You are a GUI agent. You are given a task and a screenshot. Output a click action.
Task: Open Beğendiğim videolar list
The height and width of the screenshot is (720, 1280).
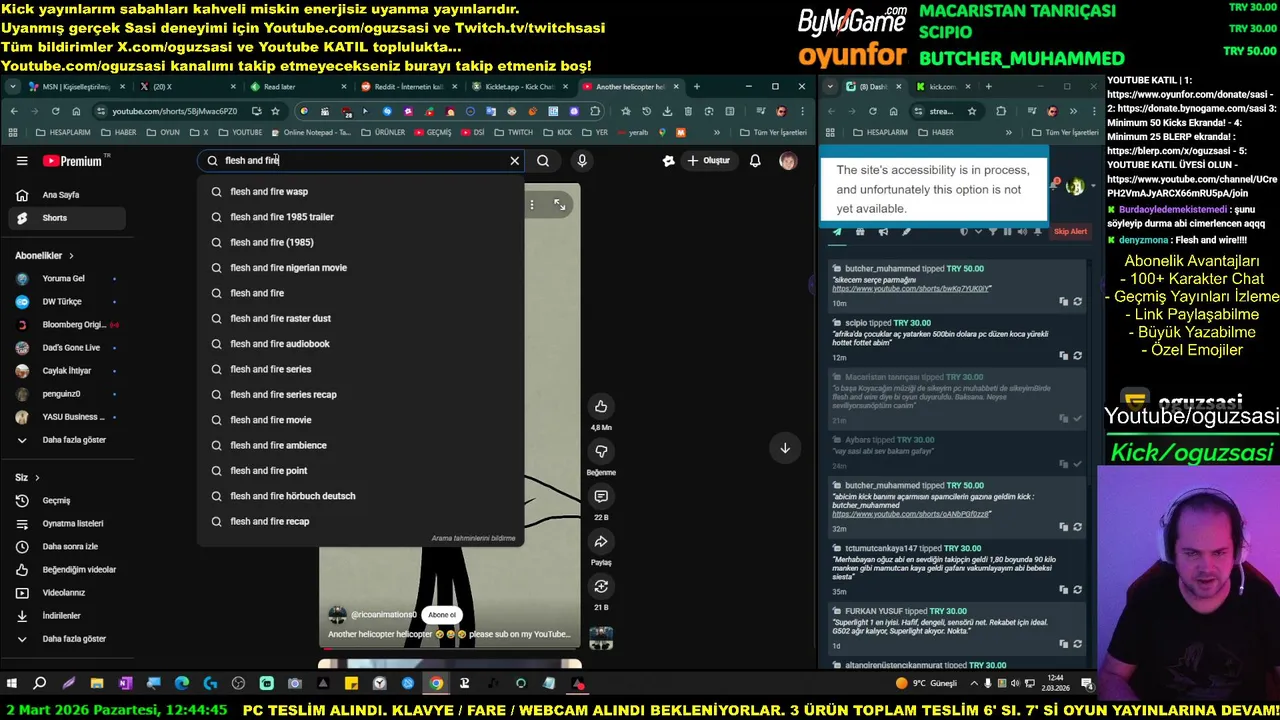tap(65, 569)
